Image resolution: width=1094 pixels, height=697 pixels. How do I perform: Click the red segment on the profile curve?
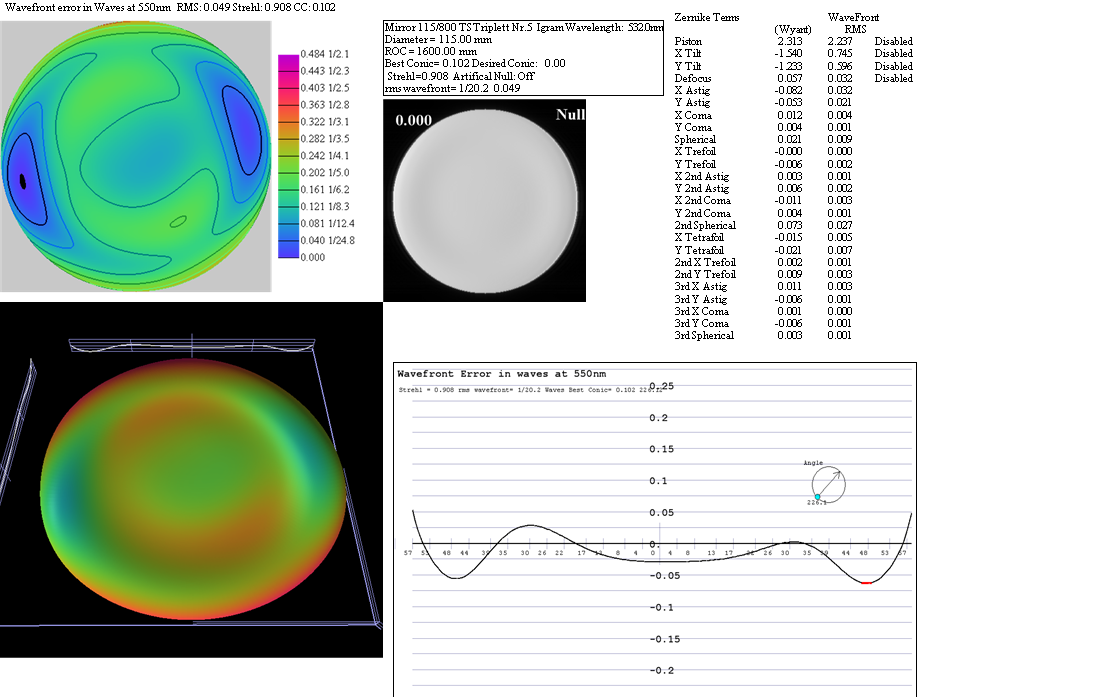[x=866, y=582]
